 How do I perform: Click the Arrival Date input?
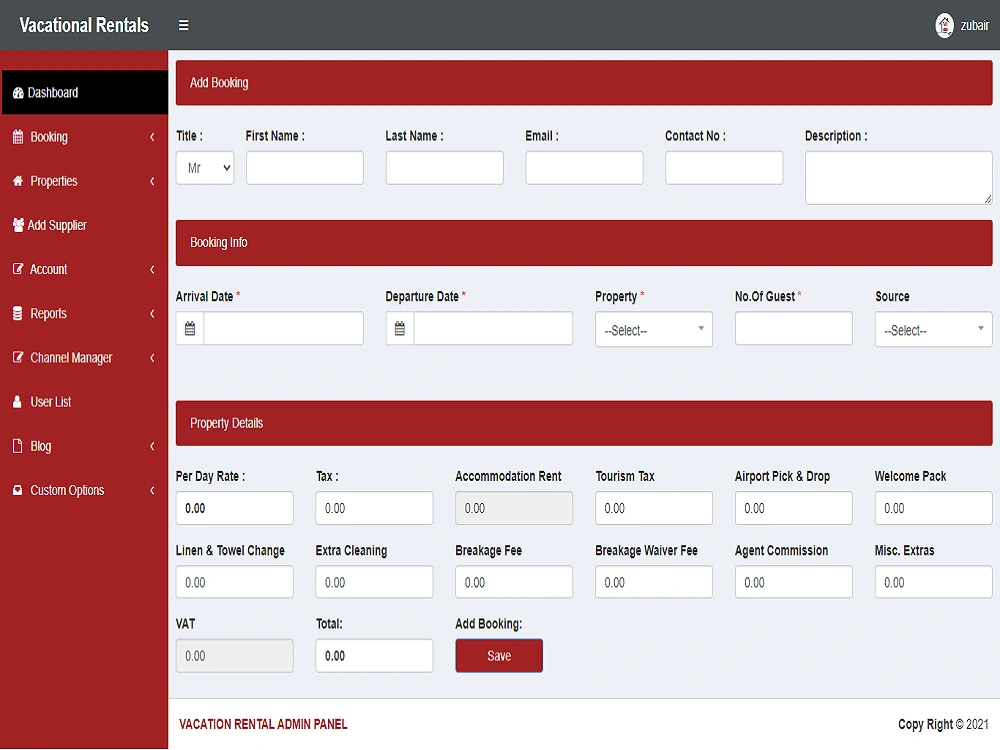pyautogui.click(x=283, y=328)
